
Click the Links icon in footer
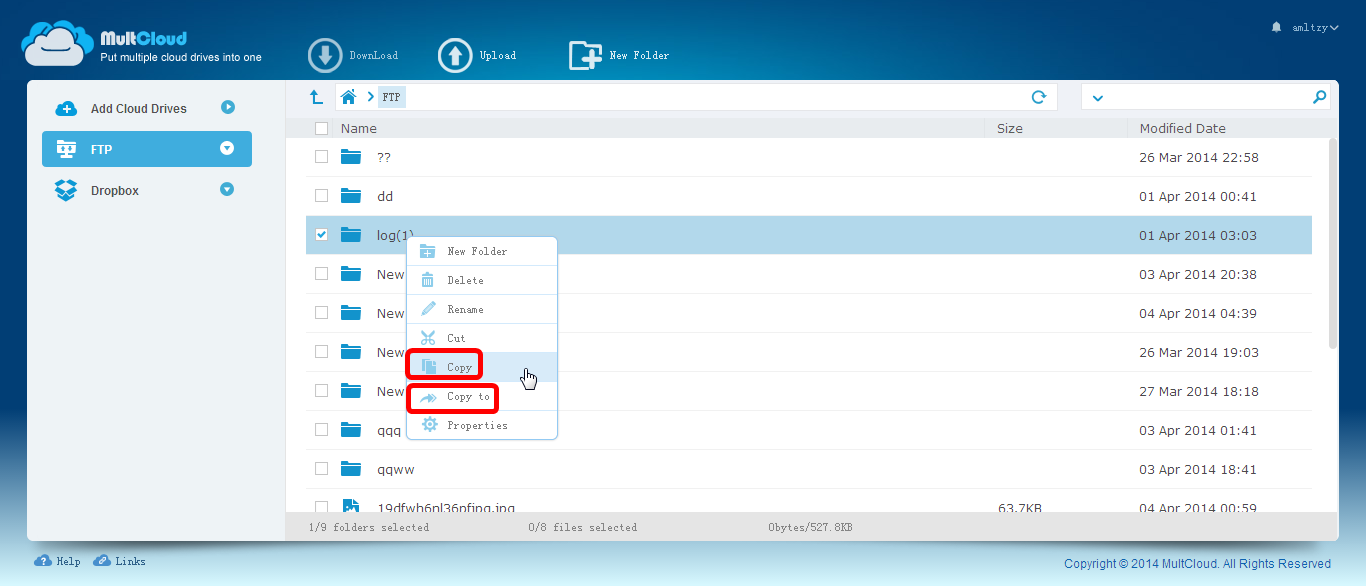click(102, 561)
